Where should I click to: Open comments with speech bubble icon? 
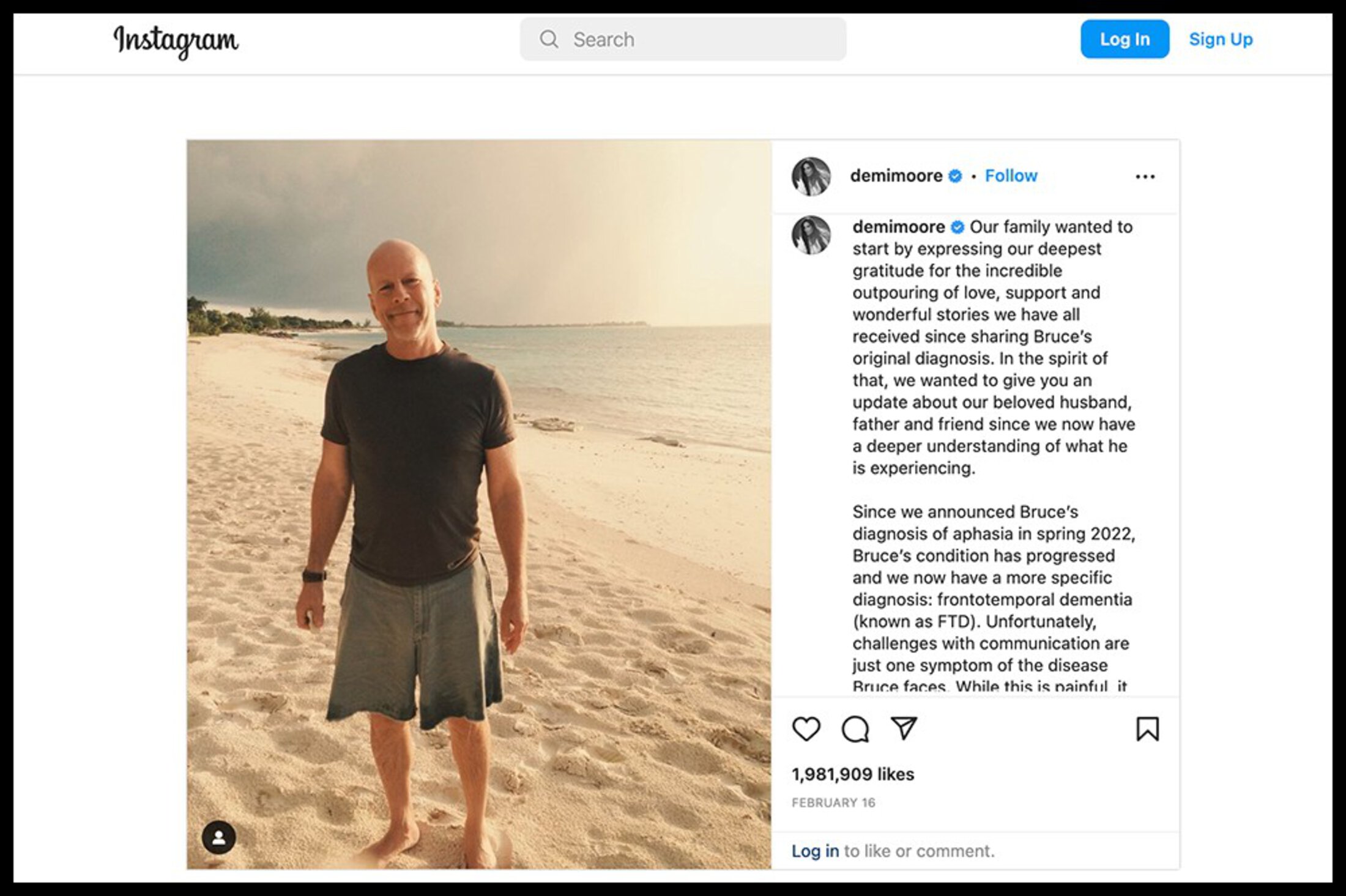pos(855,728)
